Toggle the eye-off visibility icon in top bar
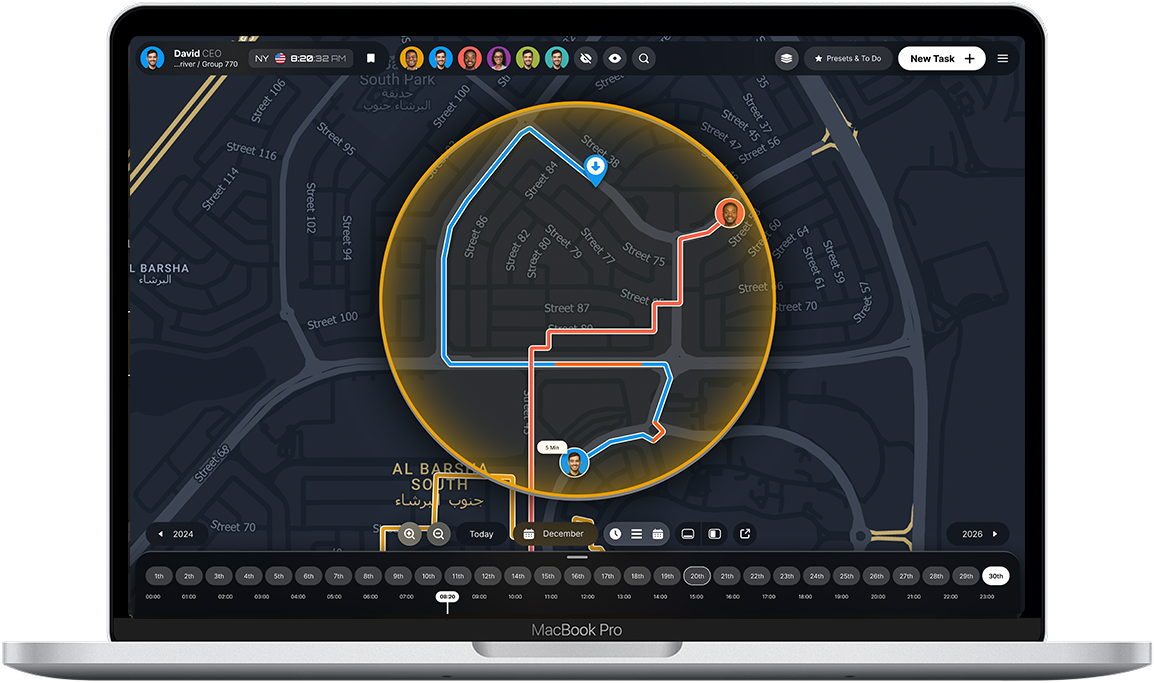This screenshot has width=1154, height=683. click(585, 58)
